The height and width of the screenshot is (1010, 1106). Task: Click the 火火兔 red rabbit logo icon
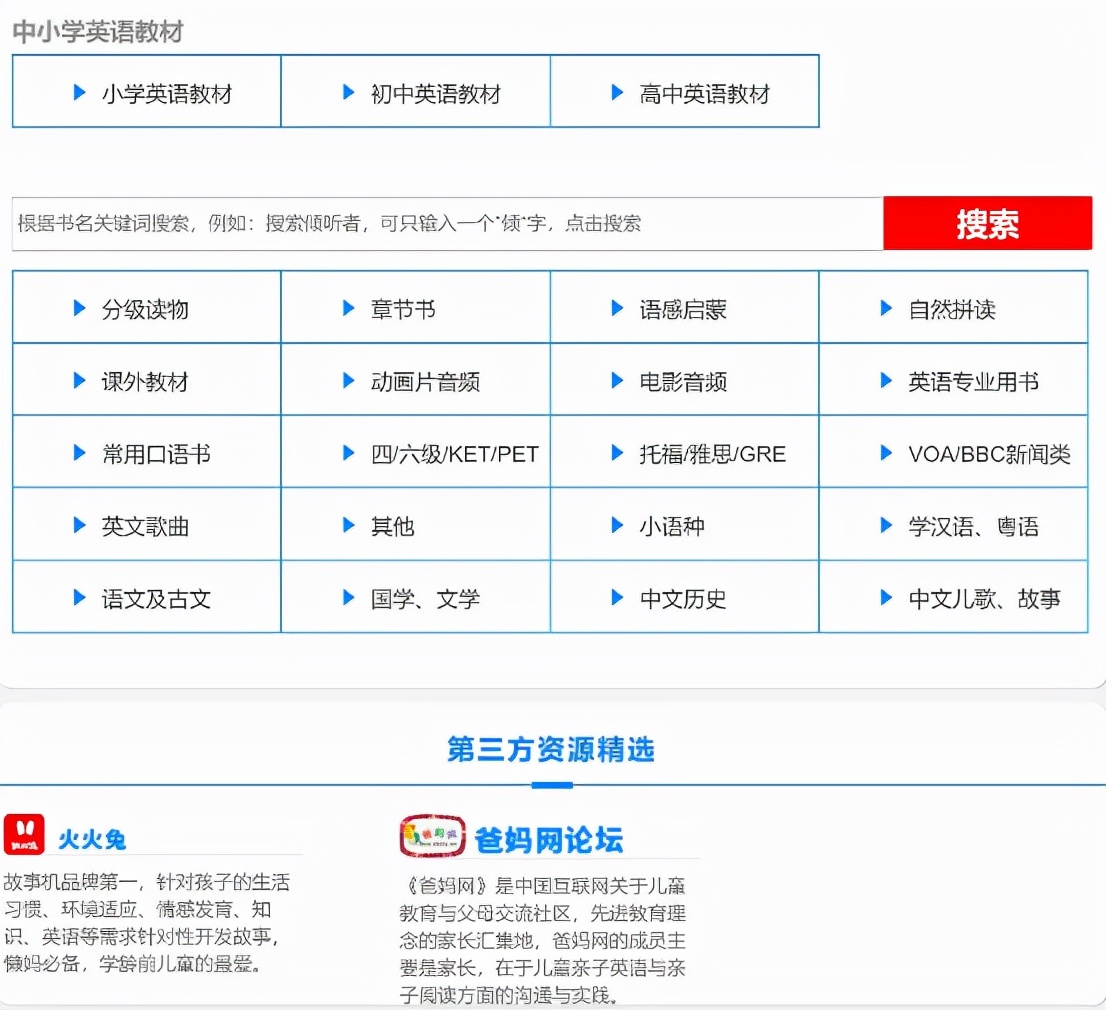[24, 834]
